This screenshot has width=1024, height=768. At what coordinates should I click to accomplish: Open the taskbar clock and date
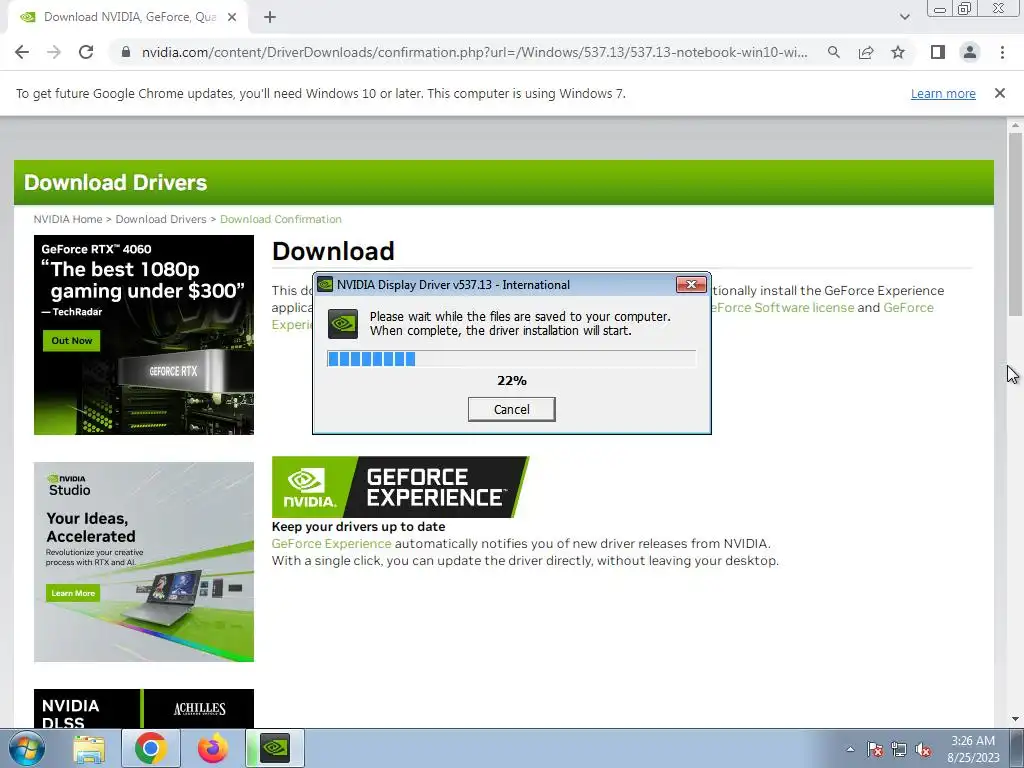(x=973, y=749)
